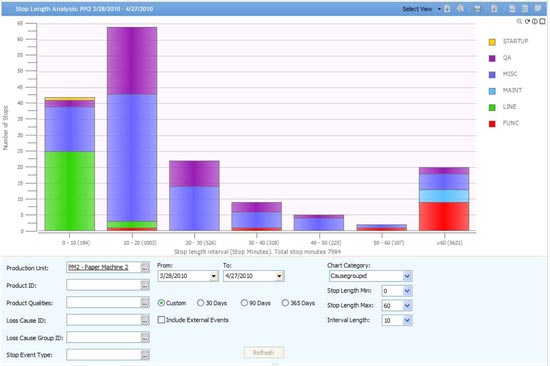Click the STARTUP yellow legend swatch
The height and width of the screenshot is (366, 550).
click(x=492, y=42)
